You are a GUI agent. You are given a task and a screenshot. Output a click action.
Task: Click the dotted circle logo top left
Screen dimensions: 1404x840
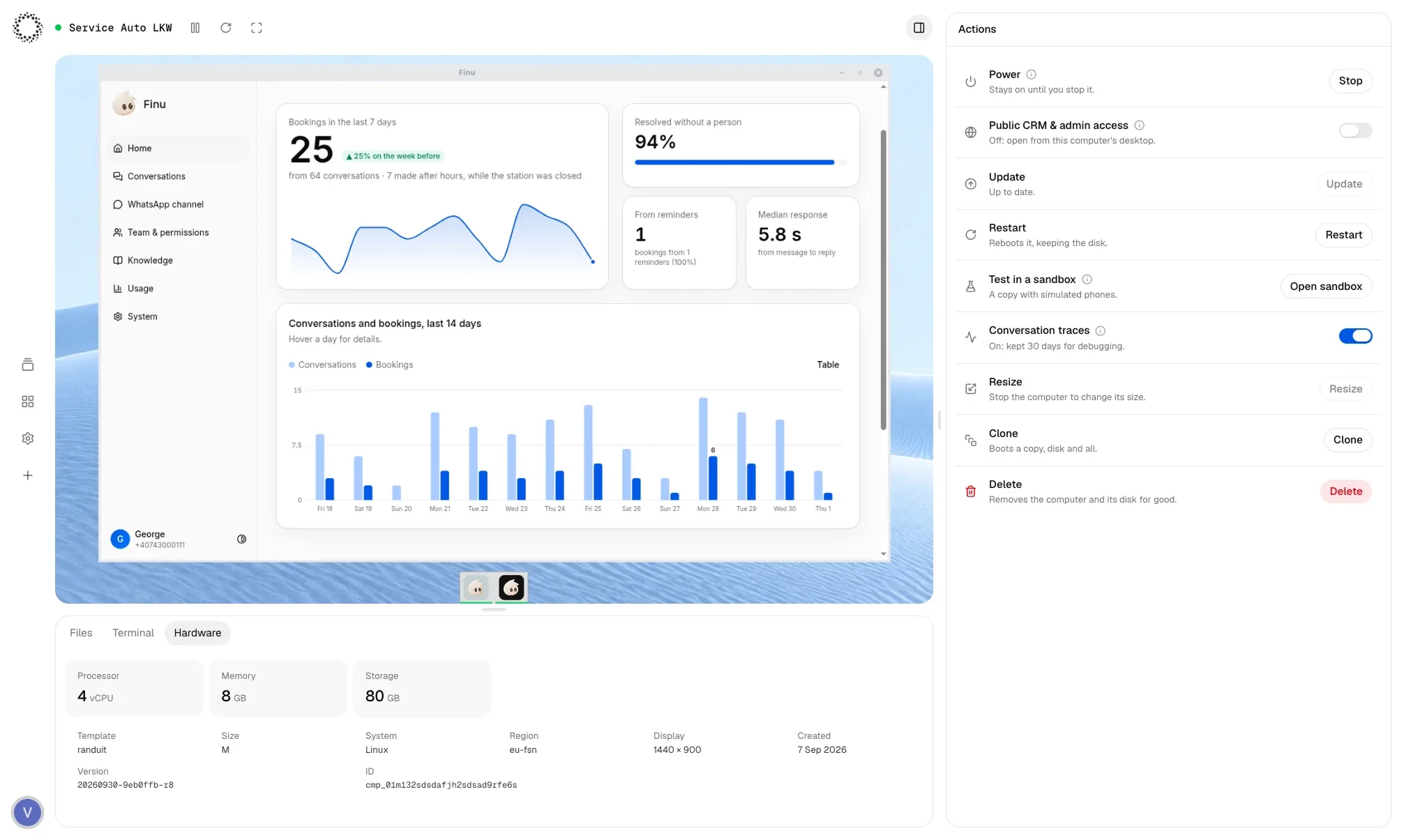[x=28, y=28]
